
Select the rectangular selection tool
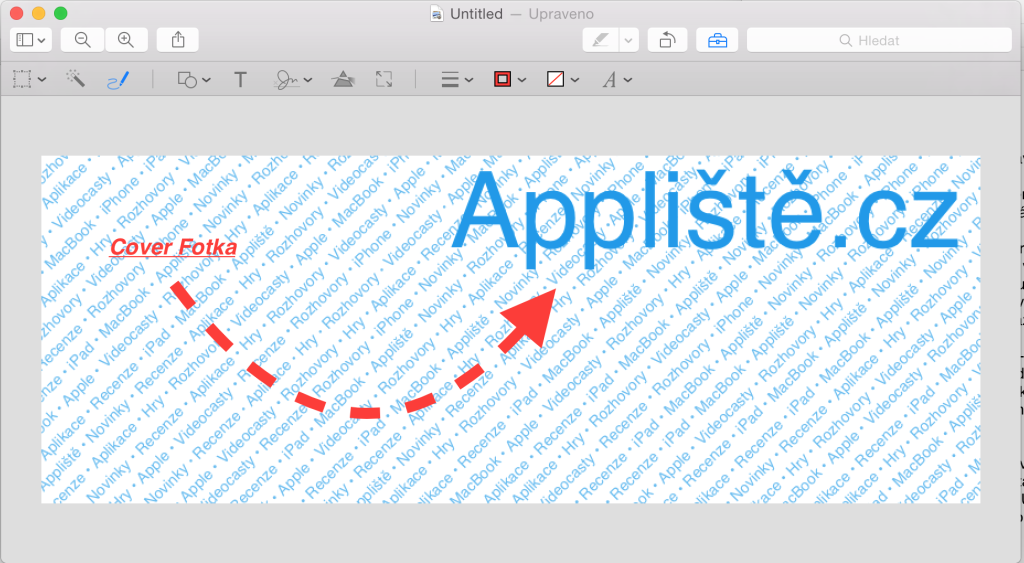[x=22, y=80]
